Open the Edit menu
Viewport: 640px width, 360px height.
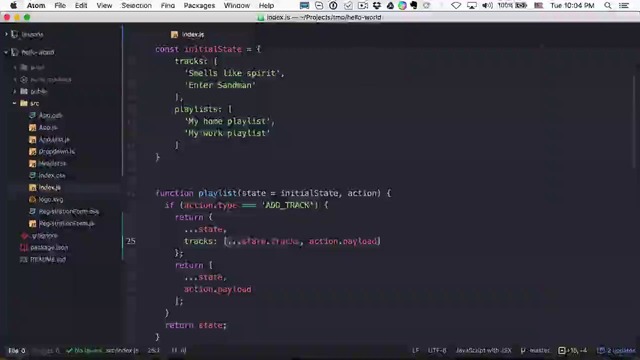81,5
